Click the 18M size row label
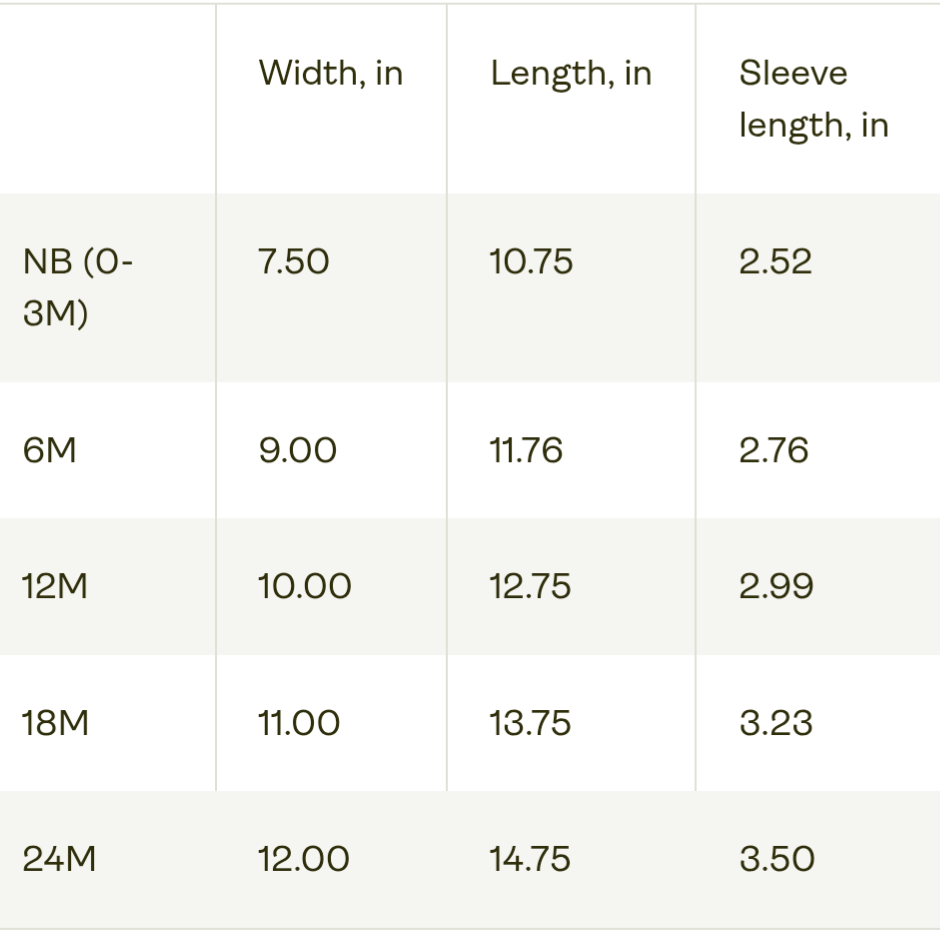The height and width of the screenshot is (940, 940). coord(56,723)
